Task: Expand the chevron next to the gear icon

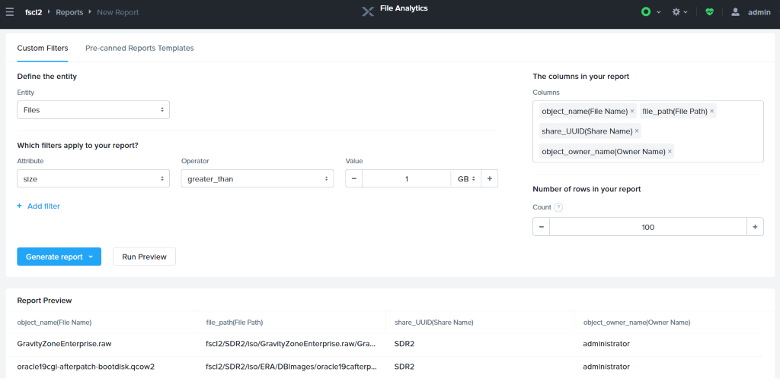Action: click(685, 12)
